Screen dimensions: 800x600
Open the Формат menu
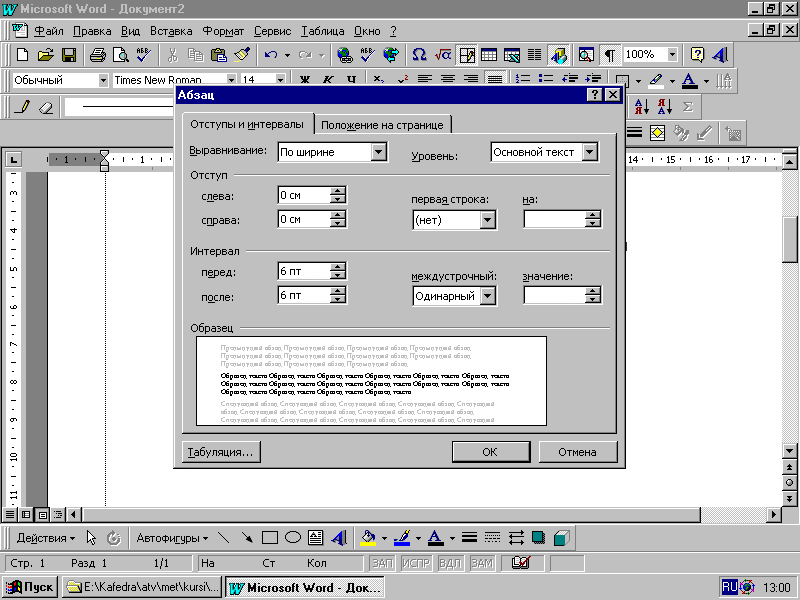[x=223, y=31]
